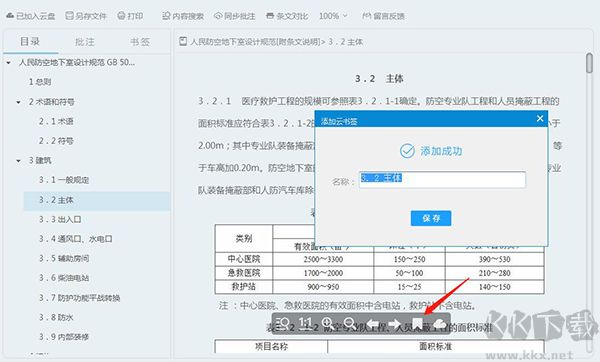Click the 保存 button in dialog
The image size is (600, 362).
tap(431, 218)
